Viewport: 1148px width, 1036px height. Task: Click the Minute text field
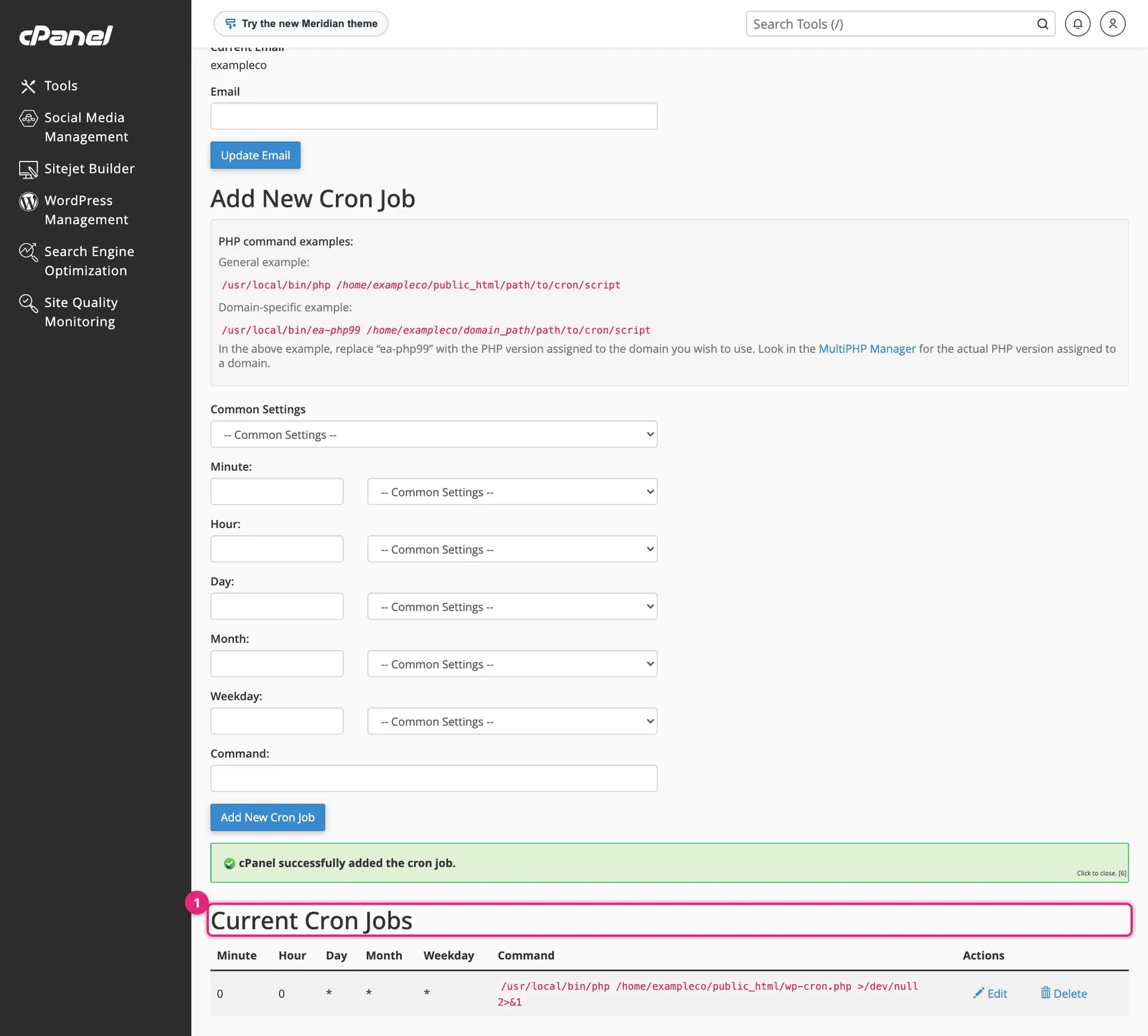(x=277, y=491)
